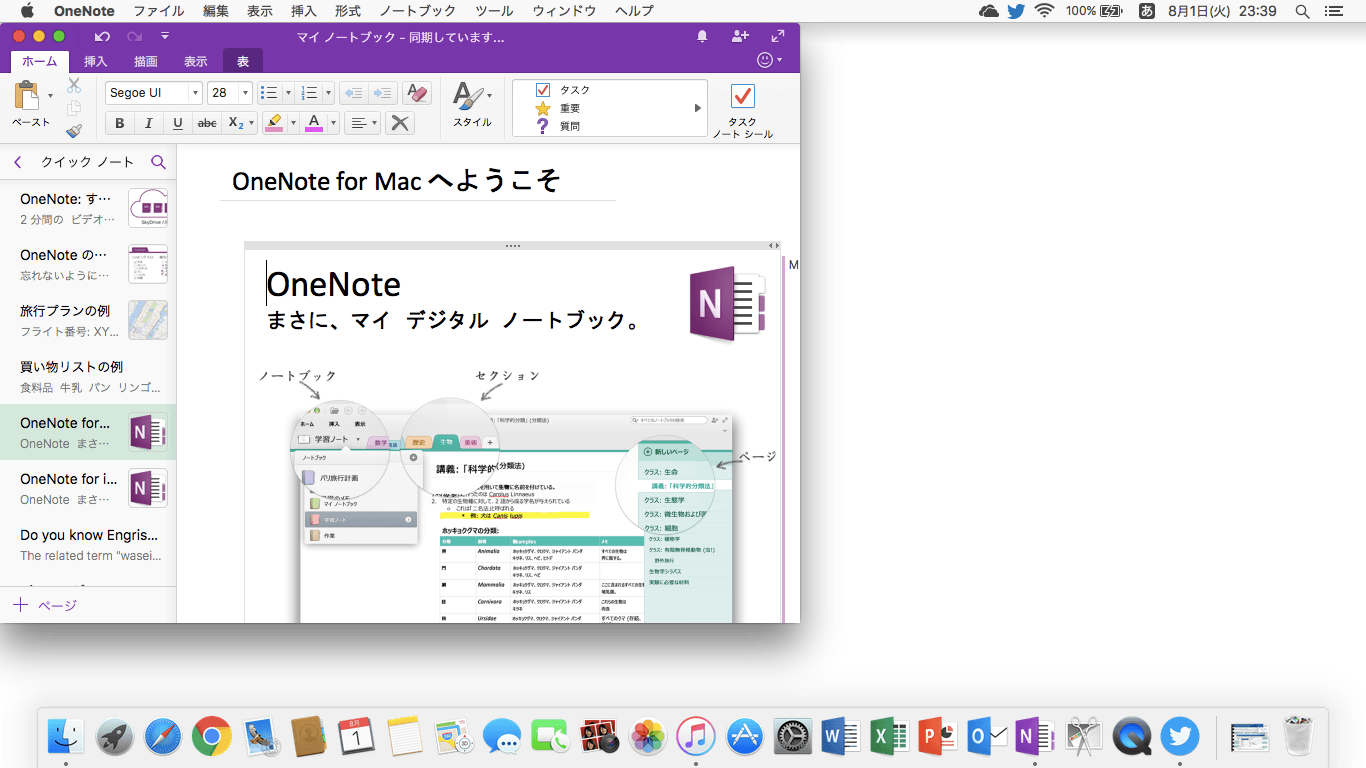The image size is (1366, 768).
Task: Click the share notebook person icon
Action: click(740, 37)
